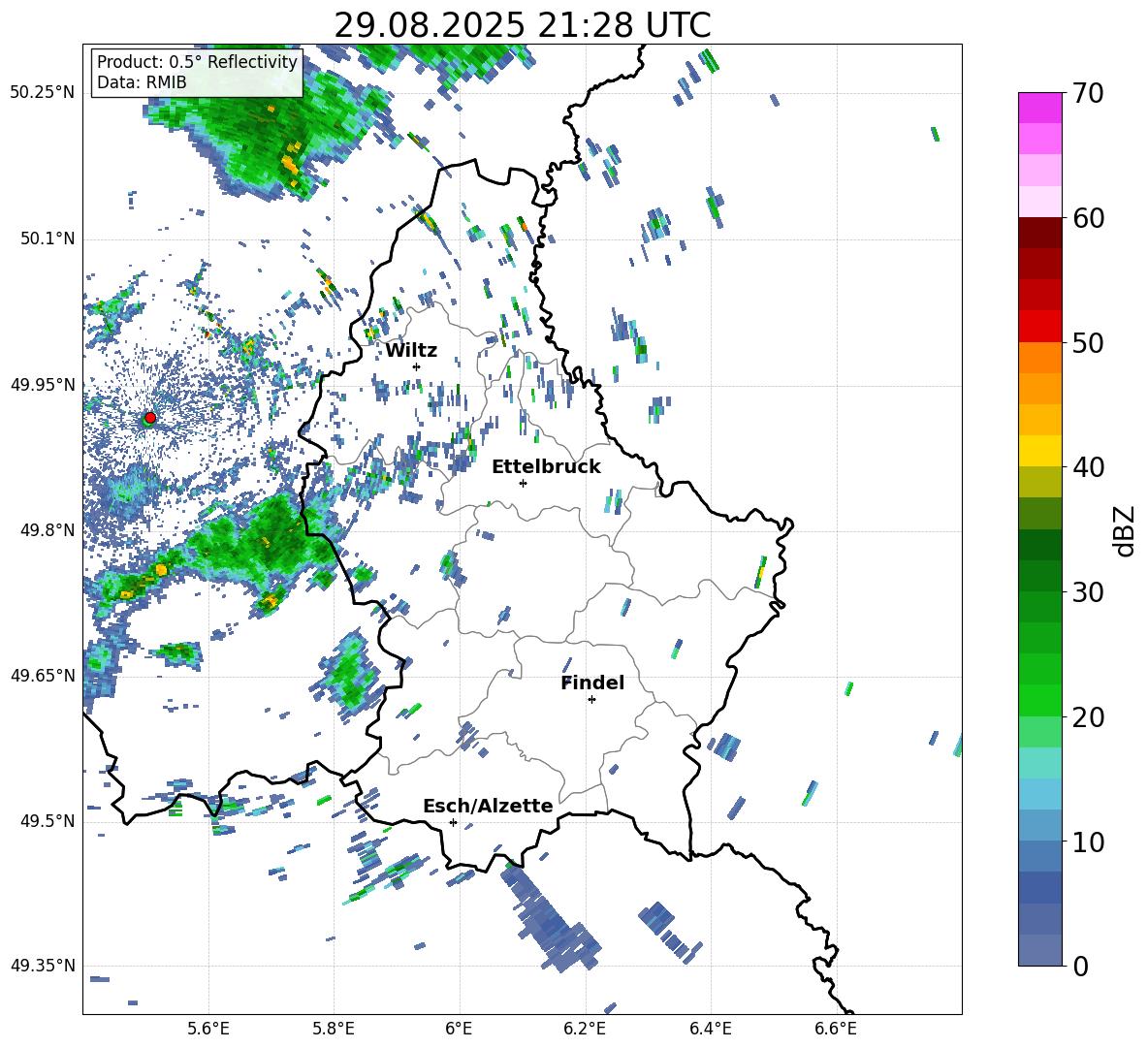
Task: Click the 0 colorbar tick label
Action: coord(1079,966)
